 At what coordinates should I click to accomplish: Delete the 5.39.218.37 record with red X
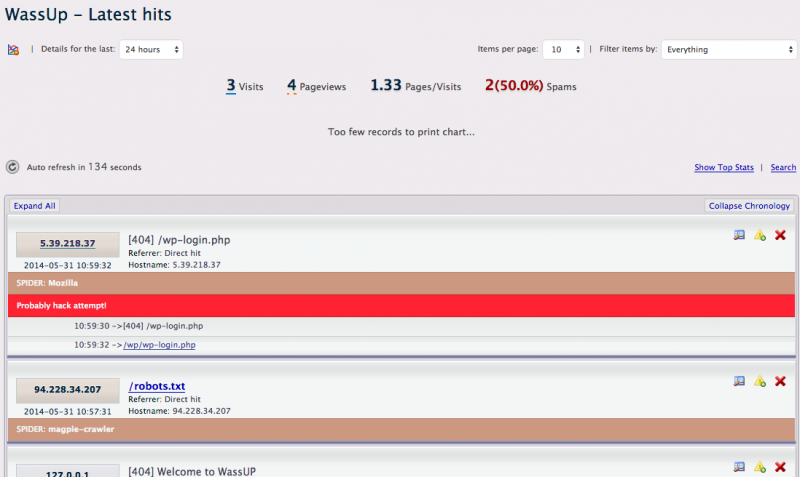pos(780,235)
